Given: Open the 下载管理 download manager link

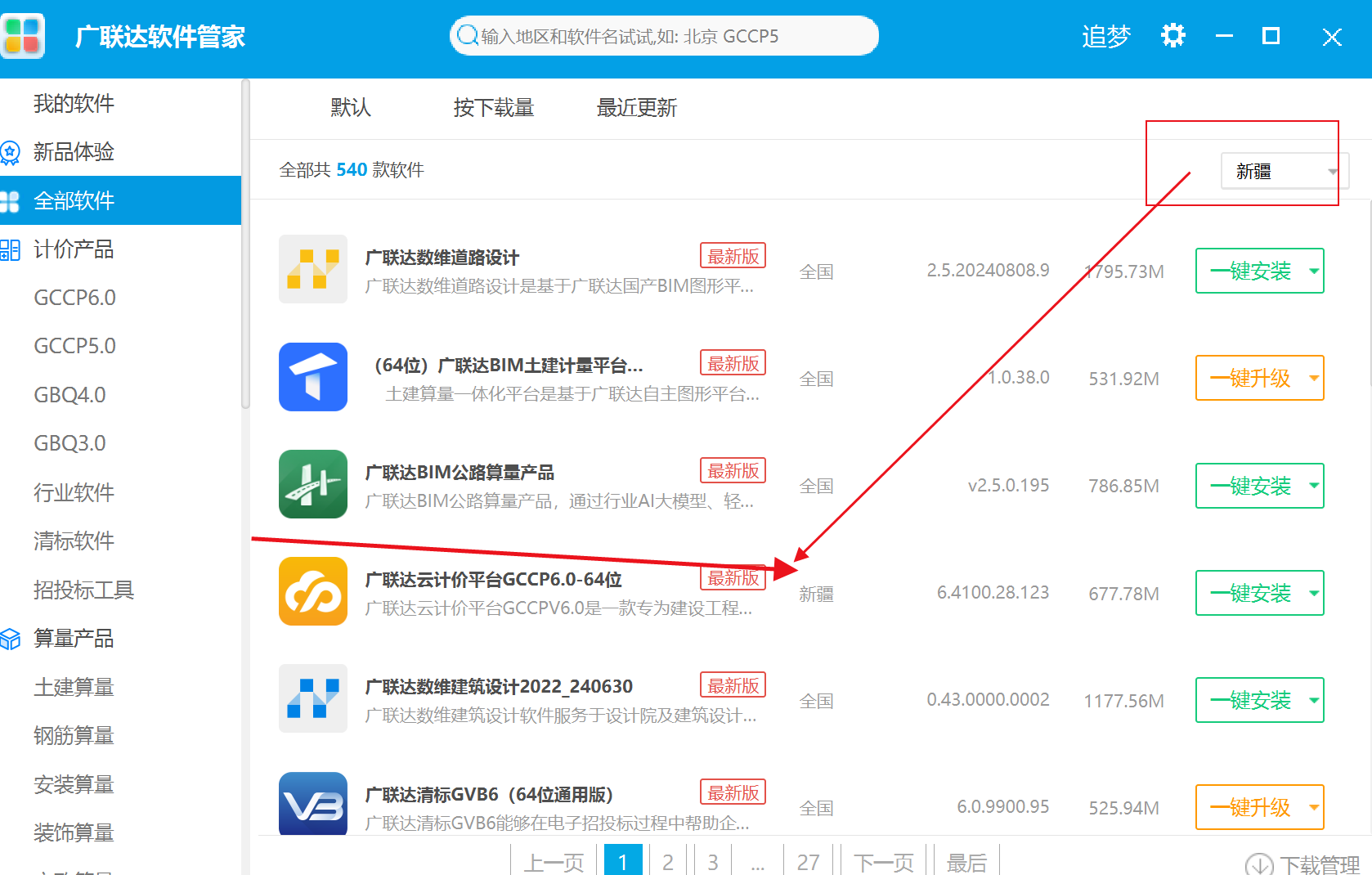Looking at the screenshot, I should click(x=1303, y=864).
